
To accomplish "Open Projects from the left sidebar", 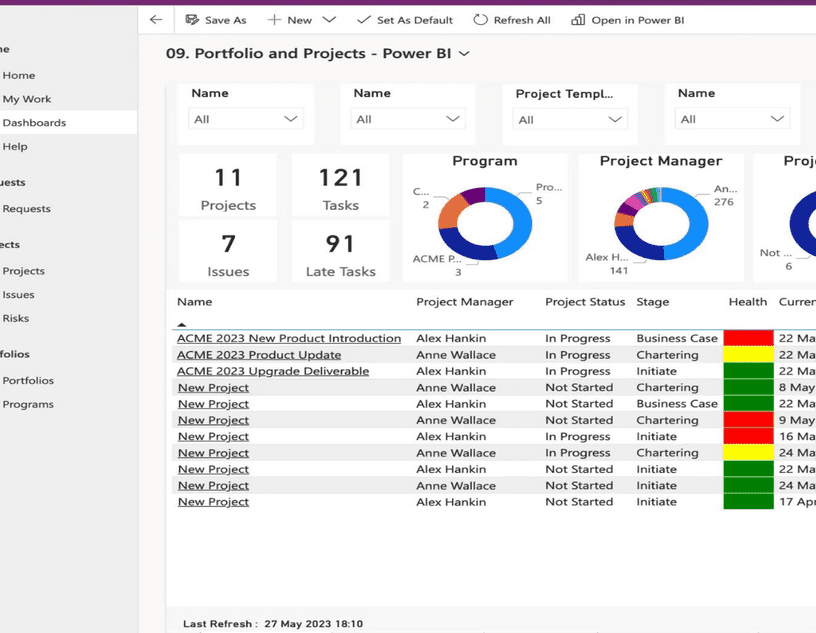I will pos(24,270).
